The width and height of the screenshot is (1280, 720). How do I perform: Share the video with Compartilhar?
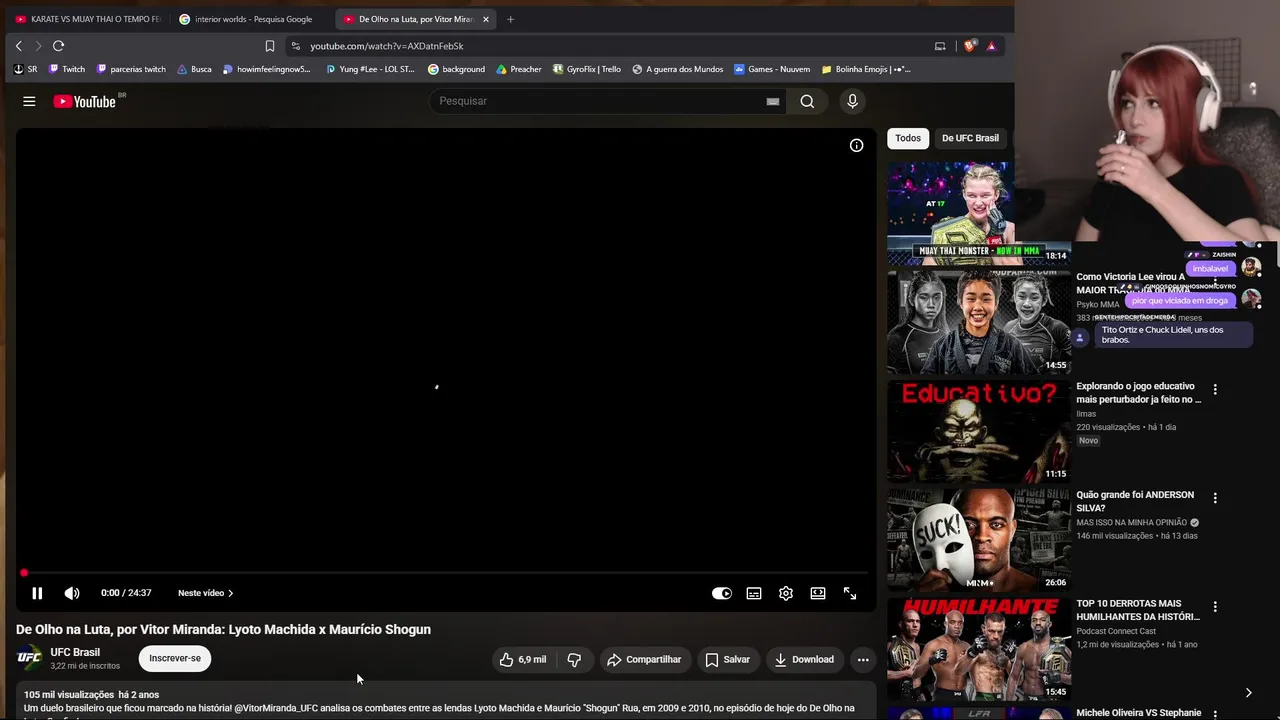pos(644,660)
